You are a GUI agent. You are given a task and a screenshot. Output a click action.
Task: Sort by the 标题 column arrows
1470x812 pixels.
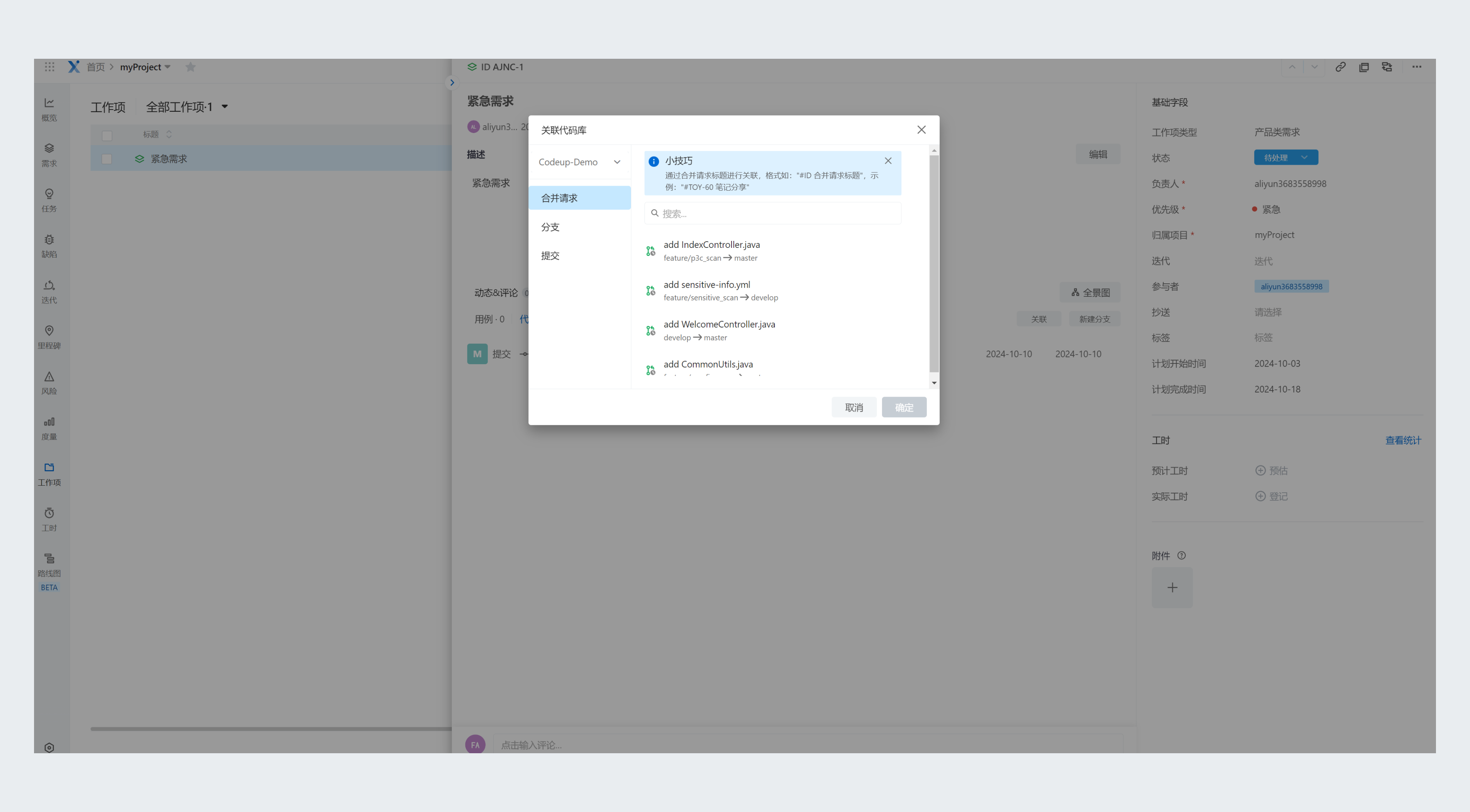pyautogui.click(x=169, y=135)
